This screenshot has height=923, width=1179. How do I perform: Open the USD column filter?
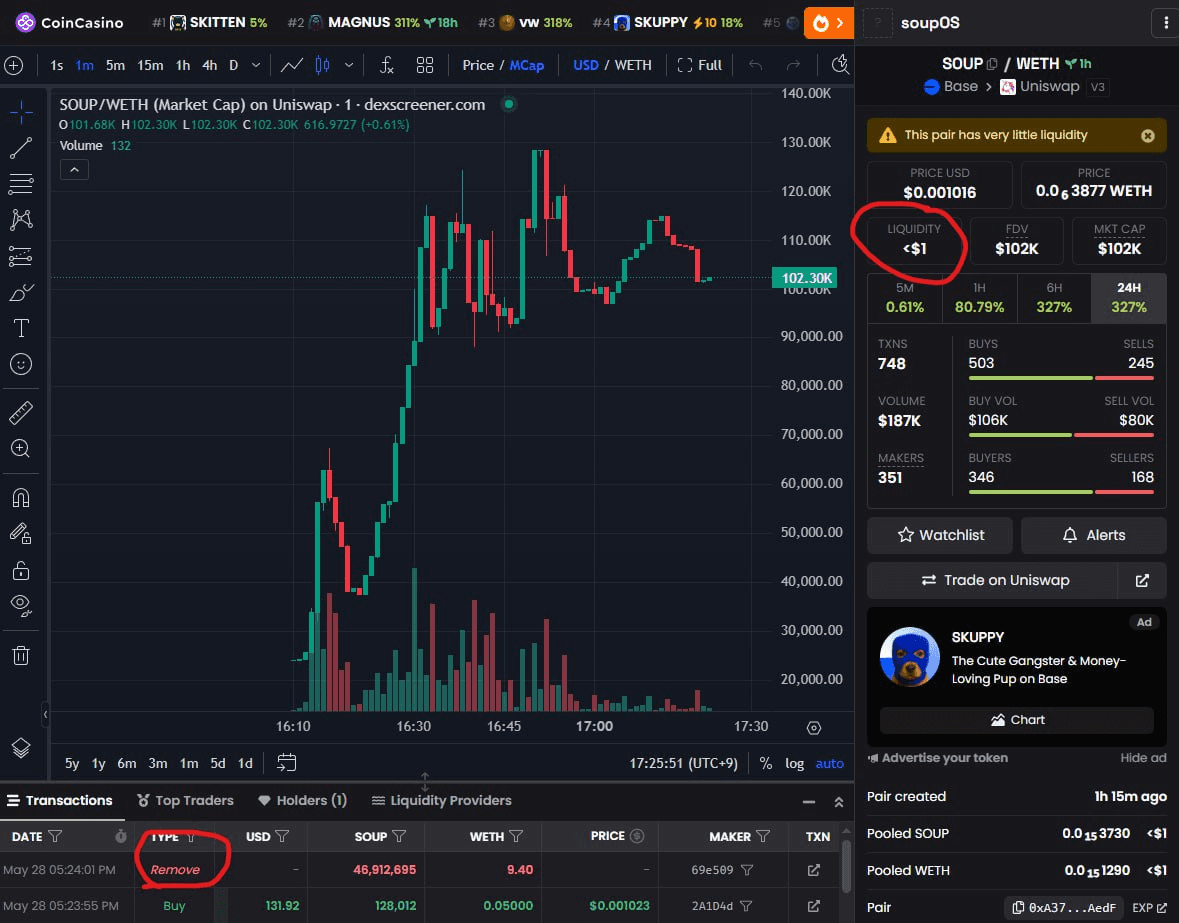coord(282,836)
